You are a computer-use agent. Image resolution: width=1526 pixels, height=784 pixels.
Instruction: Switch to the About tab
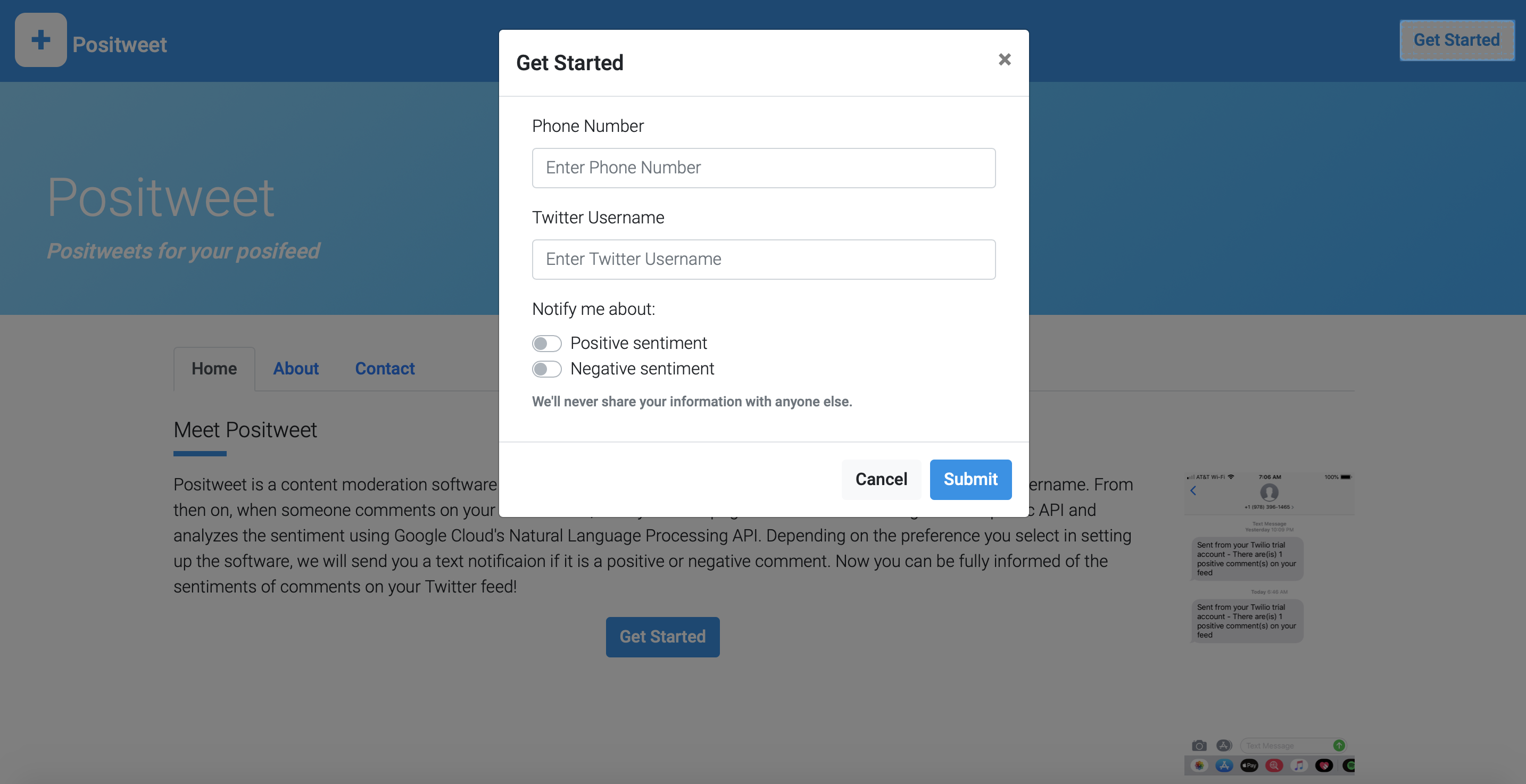click(296, 368)
